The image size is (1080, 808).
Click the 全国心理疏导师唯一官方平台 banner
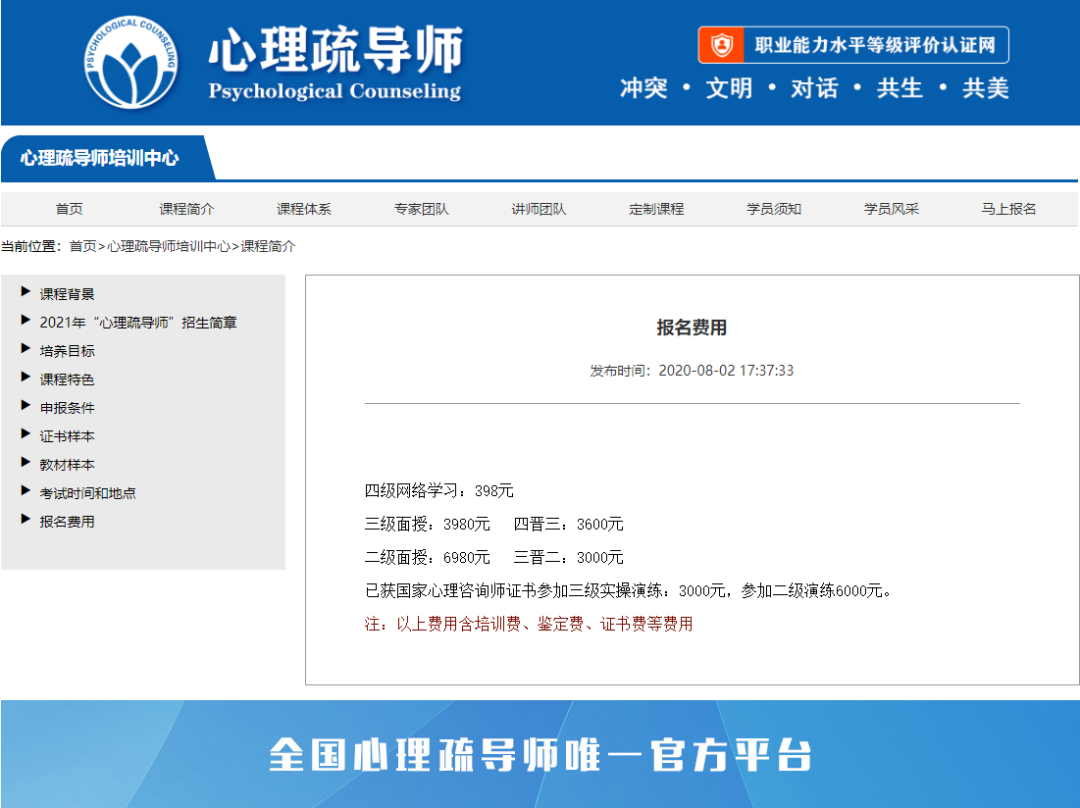540,754
